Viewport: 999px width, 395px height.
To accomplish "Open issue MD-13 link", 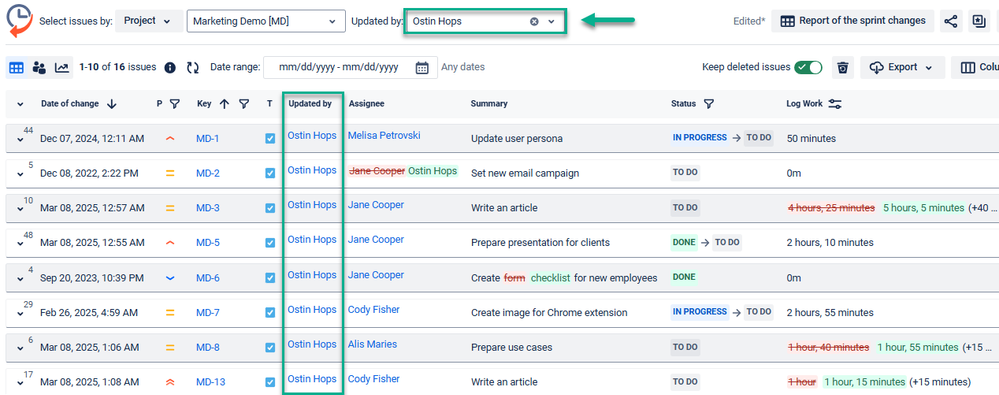I will 210,382.
